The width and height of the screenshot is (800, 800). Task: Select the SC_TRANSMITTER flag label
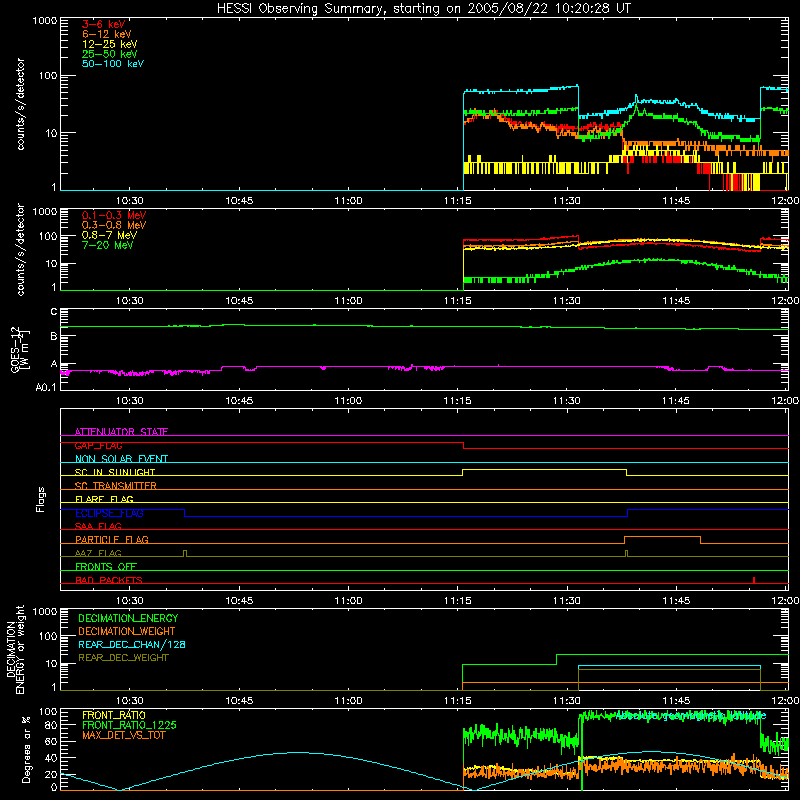tap(116, 486)
